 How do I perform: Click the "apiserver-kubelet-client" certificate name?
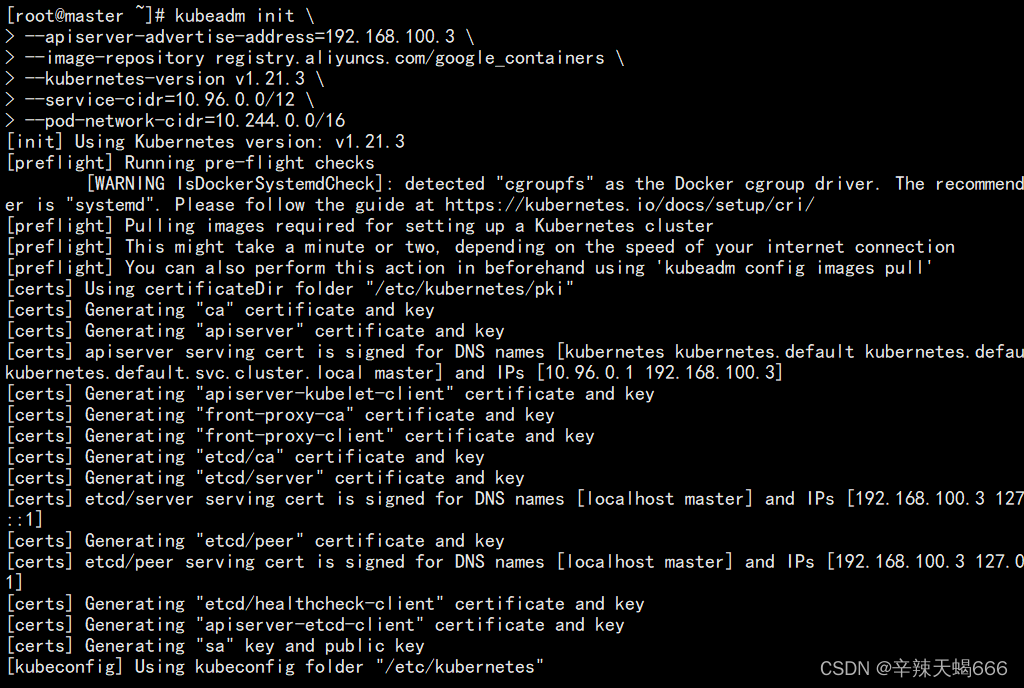325,394
